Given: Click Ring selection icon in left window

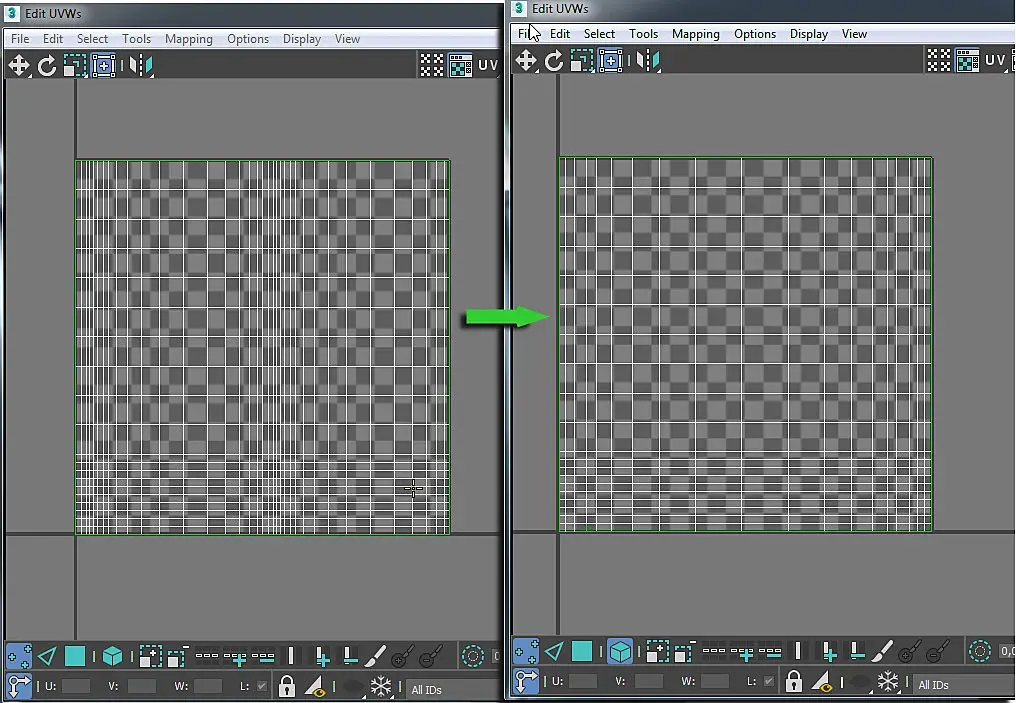Looking at the screenshot, I should tap(291, 656).
